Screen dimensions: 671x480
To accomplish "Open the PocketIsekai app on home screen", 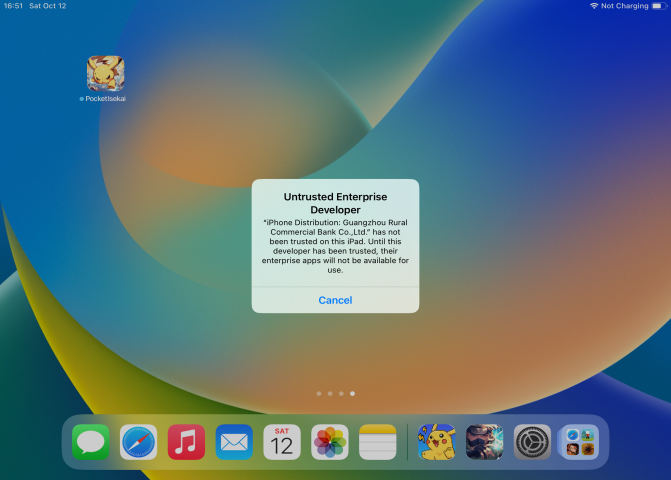I will pos(106,73).
